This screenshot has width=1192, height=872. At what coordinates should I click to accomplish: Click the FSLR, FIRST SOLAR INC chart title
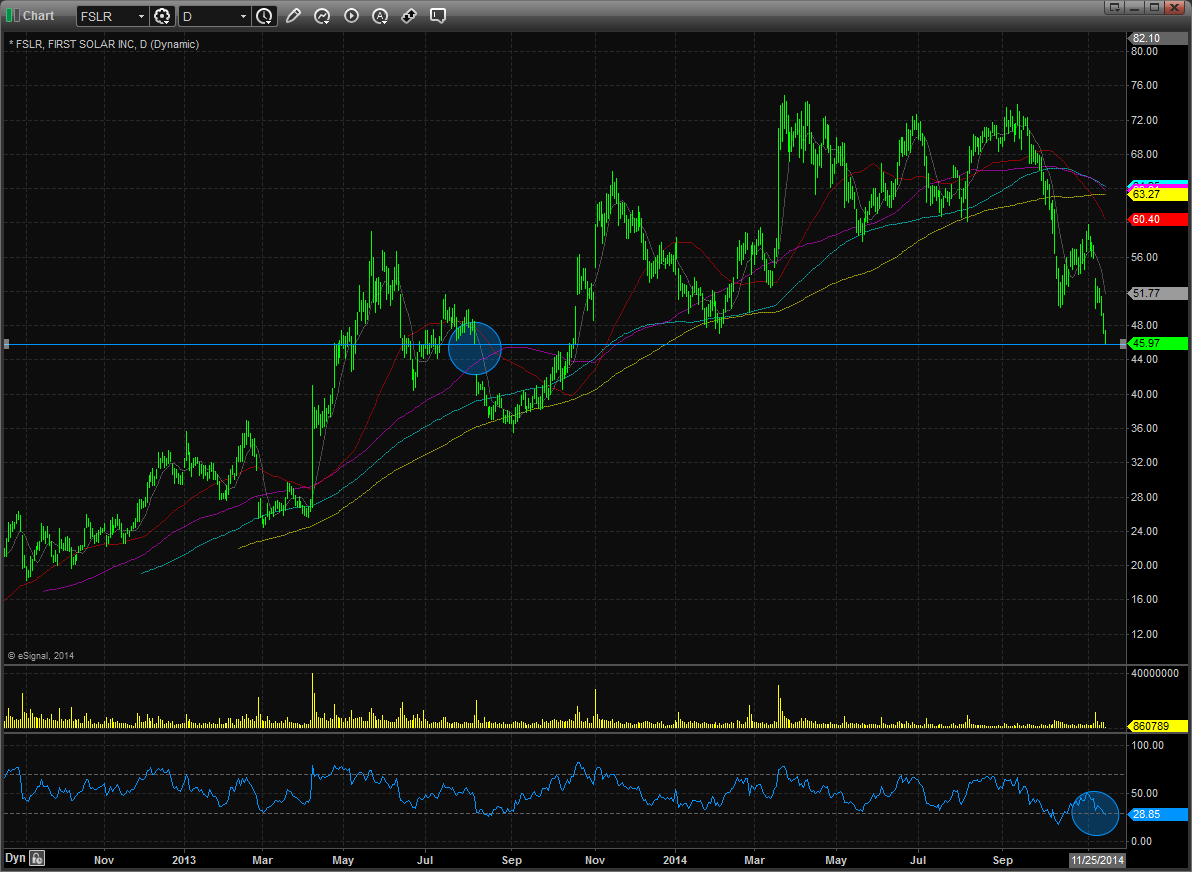(104, 44)
